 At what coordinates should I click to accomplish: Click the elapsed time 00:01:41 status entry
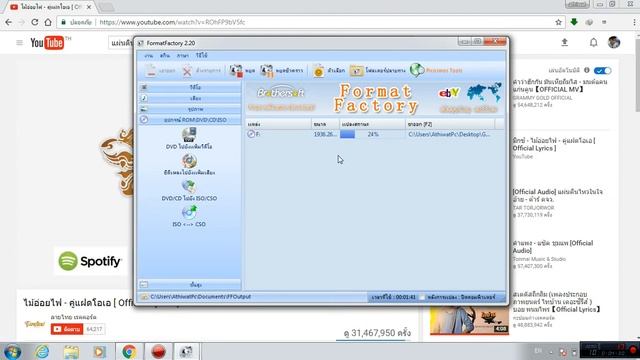[x=393, y=297]
